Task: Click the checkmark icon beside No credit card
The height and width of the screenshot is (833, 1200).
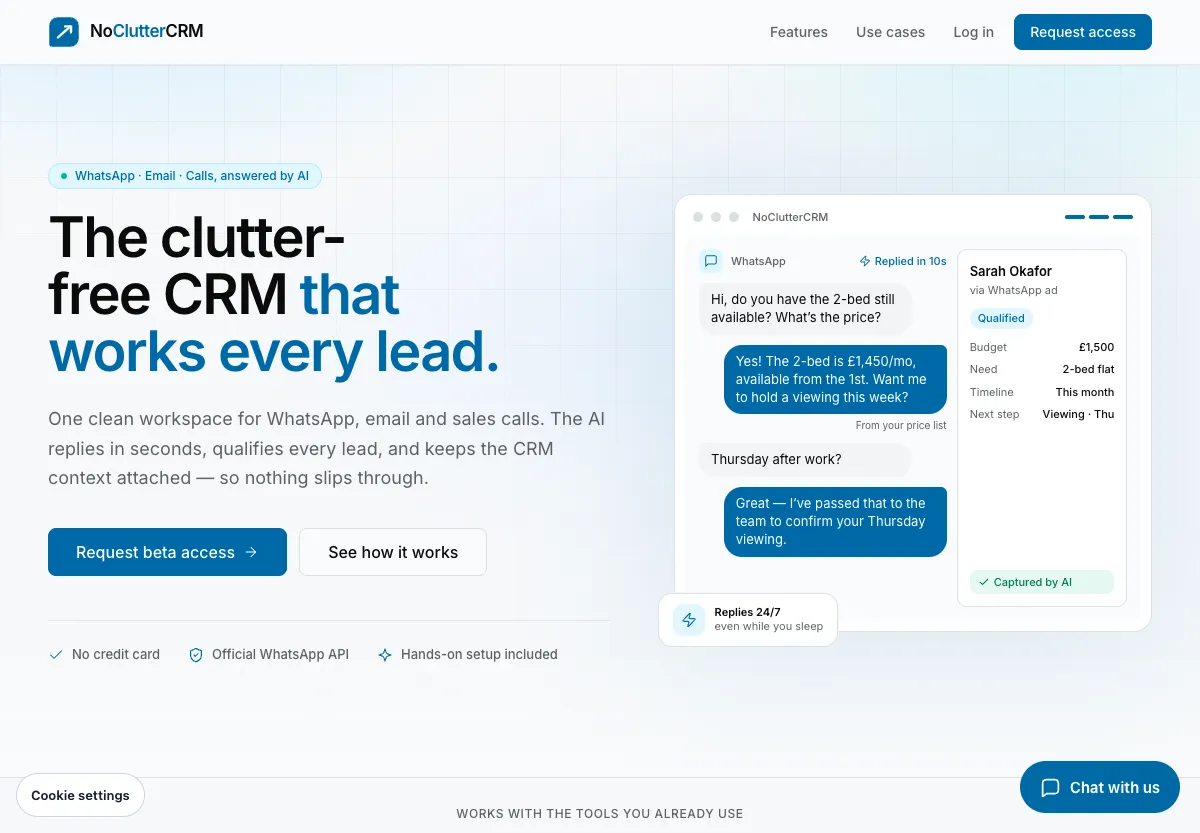Action: [56, 655]
